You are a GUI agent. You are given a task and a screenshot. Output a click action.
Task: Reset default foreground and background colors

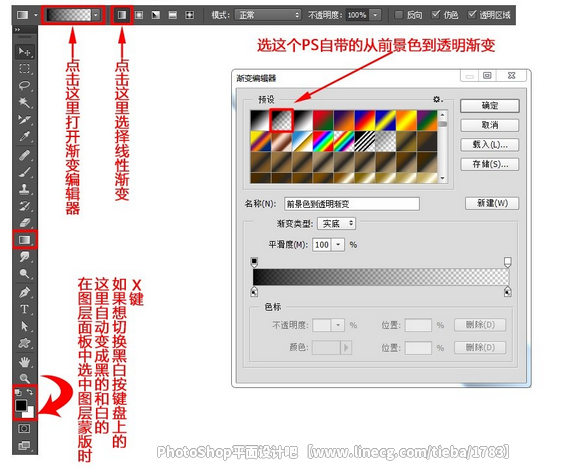click(19, 392)
